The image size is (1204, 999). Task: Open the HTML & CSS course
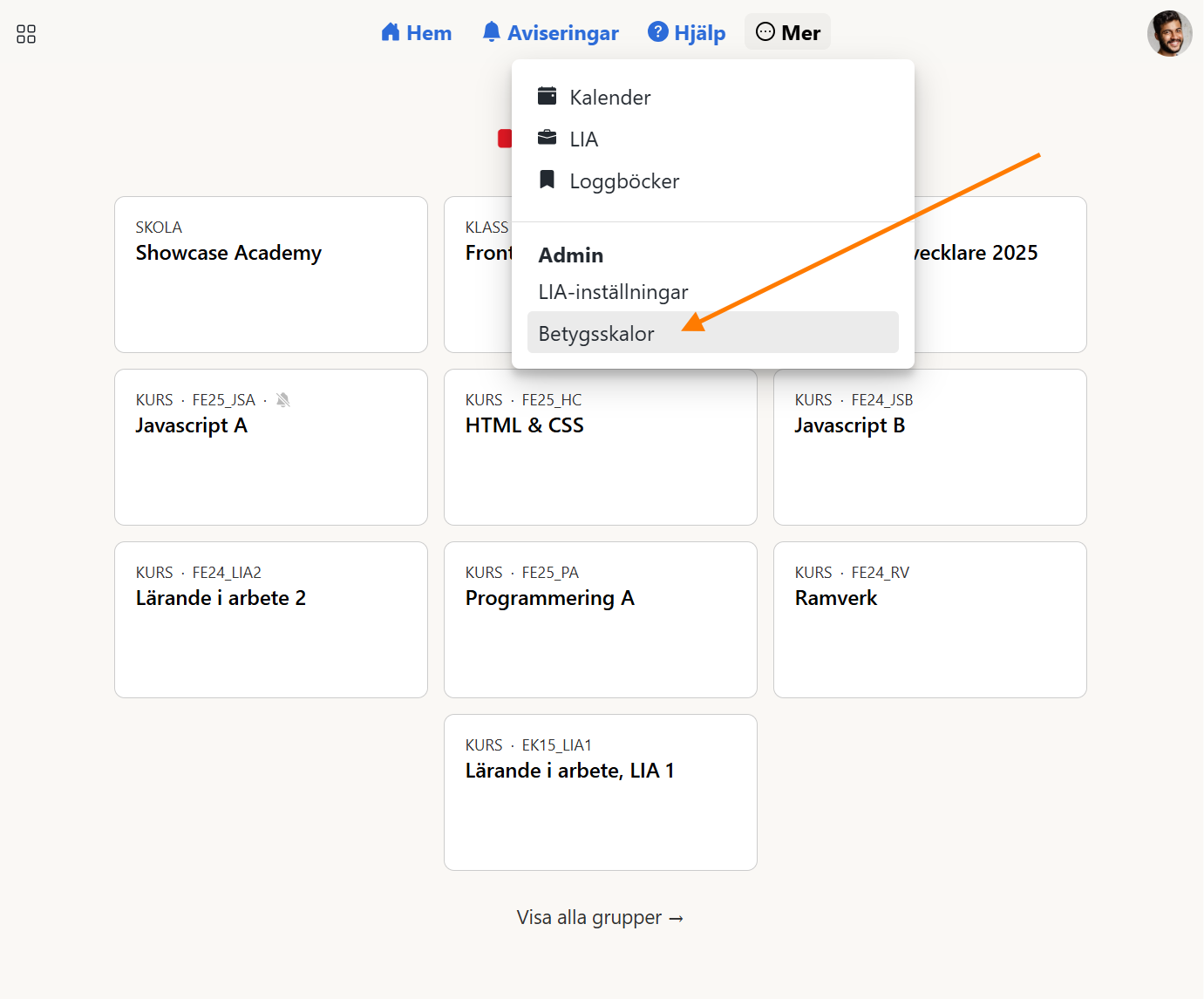601,447
